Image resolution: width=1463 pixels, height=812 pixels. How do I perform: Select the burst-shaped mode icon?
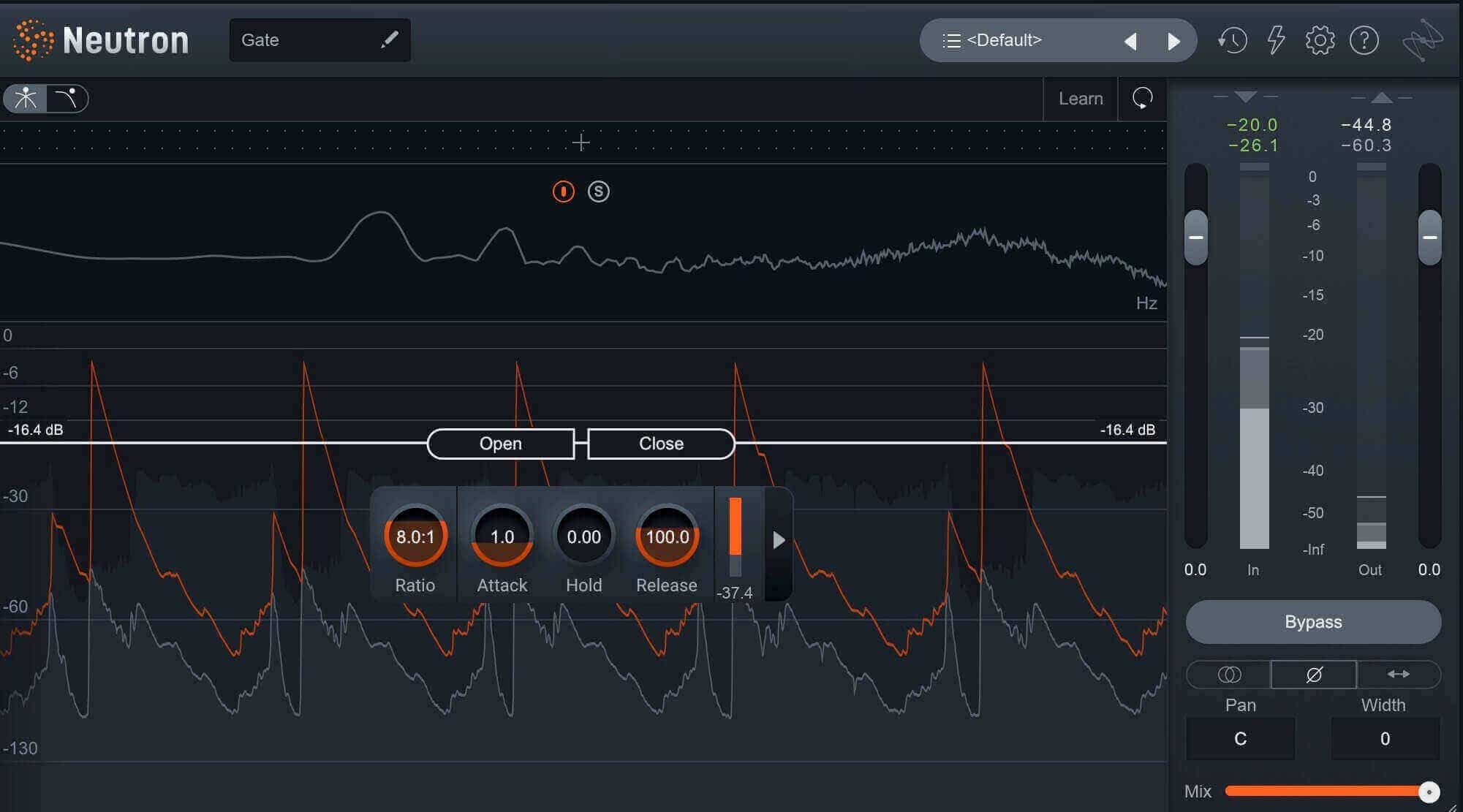click(26, 99)
